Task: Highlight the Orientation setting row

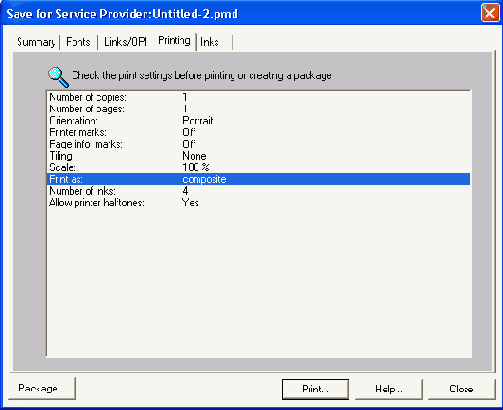Action: pos(259,121)
